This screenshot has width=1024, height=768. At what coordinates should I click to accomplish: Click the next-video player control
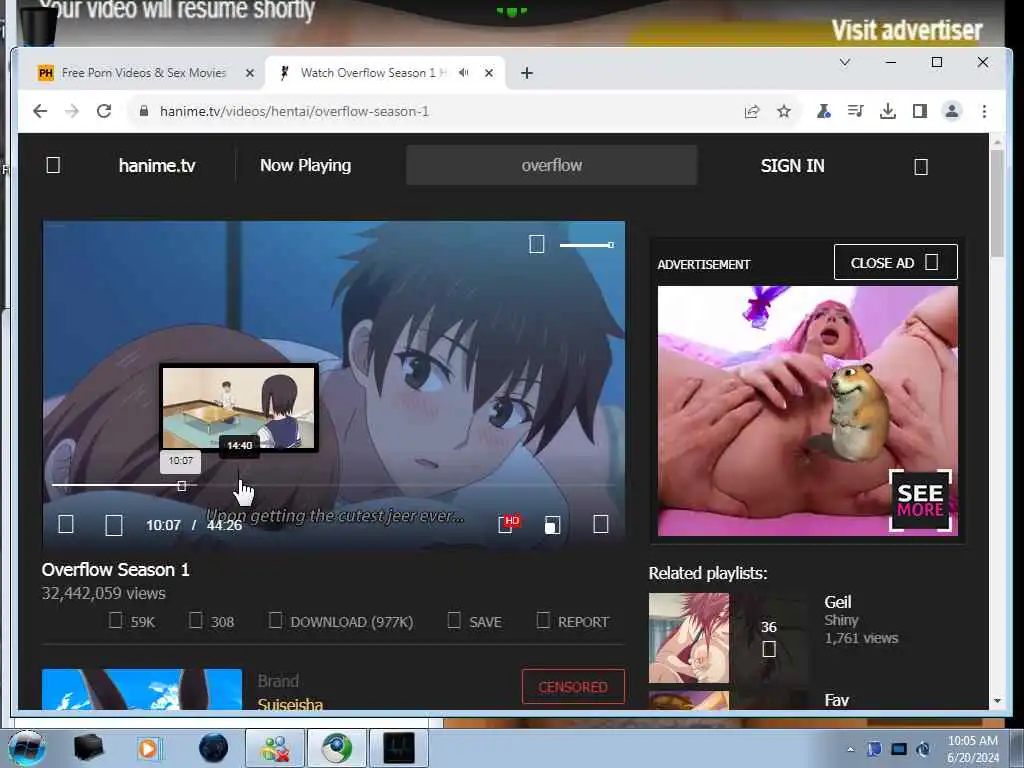(x=114, y=525)
